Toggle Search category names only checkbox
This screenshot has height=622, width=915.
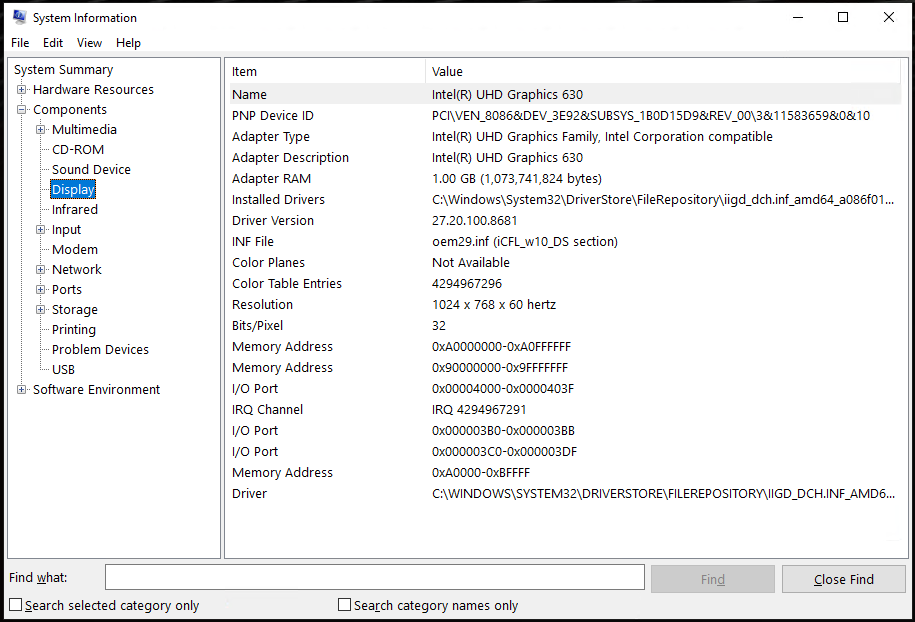(x=344, y=605)
